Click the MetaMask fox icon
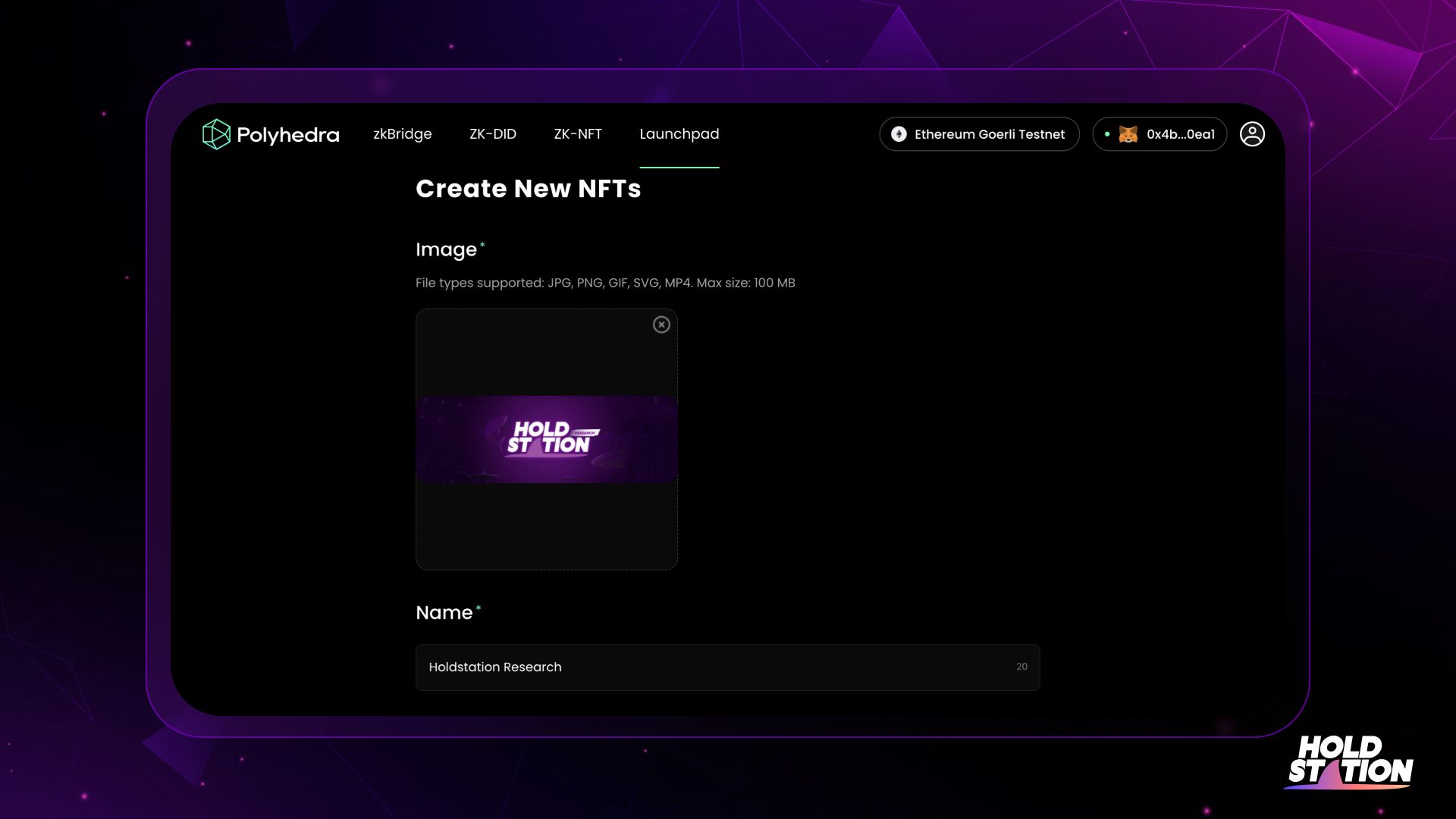 (1128, 134)
